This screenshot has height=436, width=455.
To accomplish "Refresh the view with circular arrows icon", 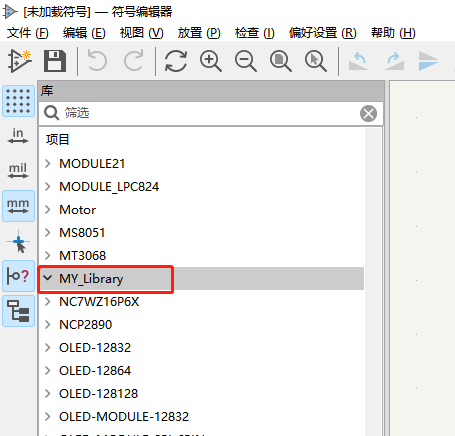I will pyautogui.click(x=176, y=61).
